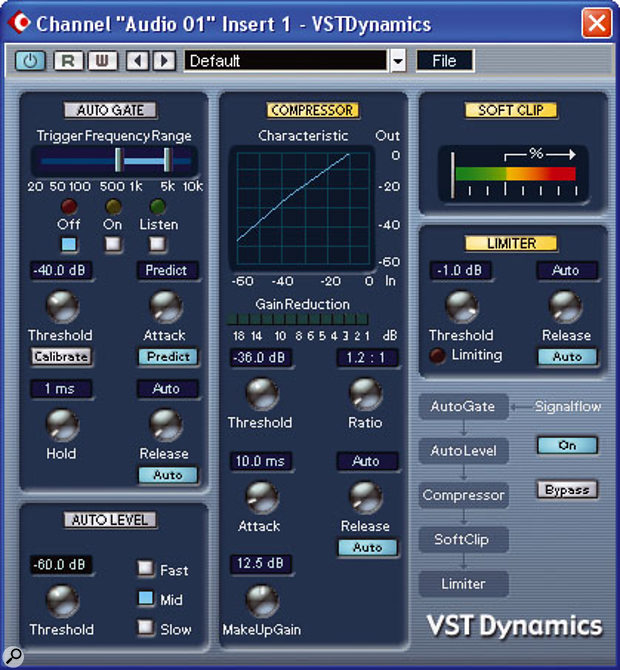This screenshot has height=670, width=620.
Task: Select SoftClip in the signal flow
Action: tap(463, 540)
